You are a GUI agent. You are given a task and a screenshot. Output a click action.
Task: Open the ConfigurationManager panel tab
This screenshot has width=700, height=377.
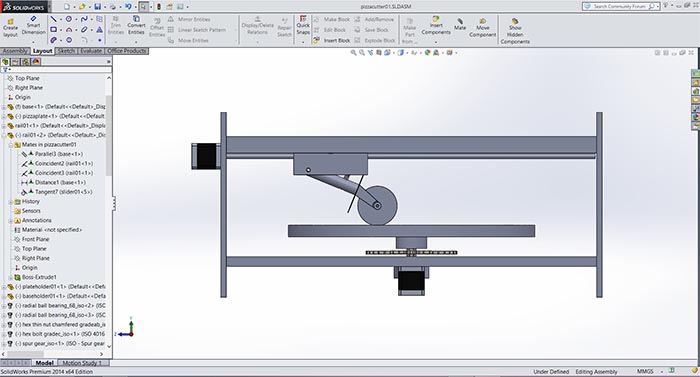[x=26, y=62]
